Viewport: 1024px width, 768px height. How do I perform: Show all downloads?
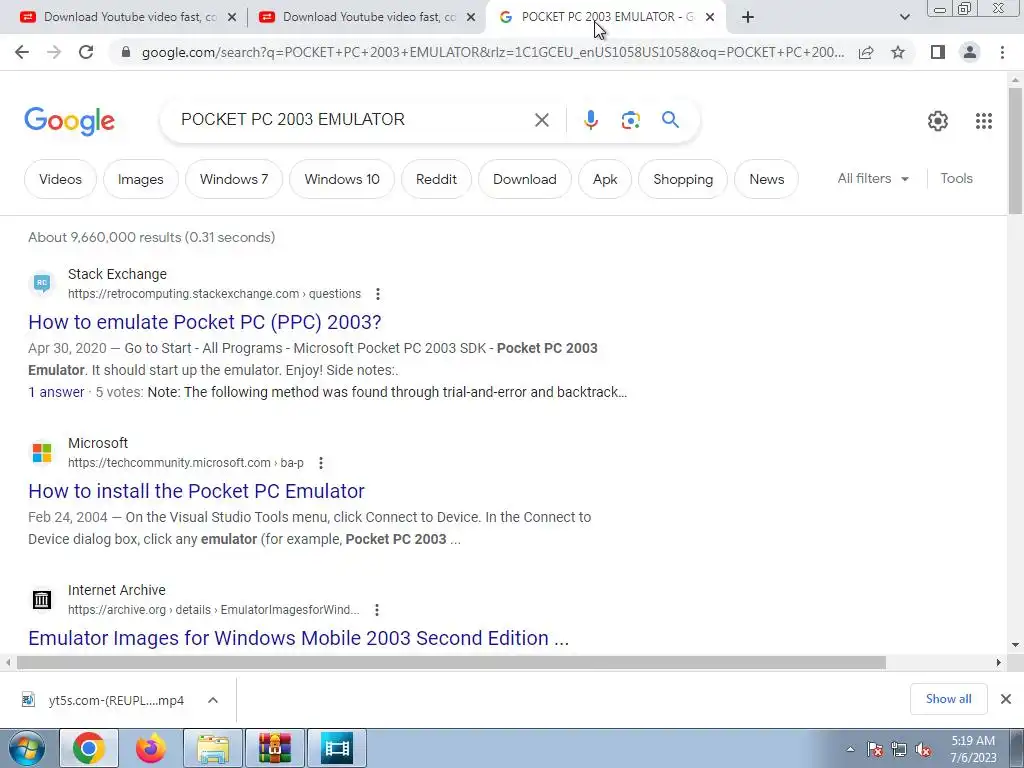click(948, 699)
